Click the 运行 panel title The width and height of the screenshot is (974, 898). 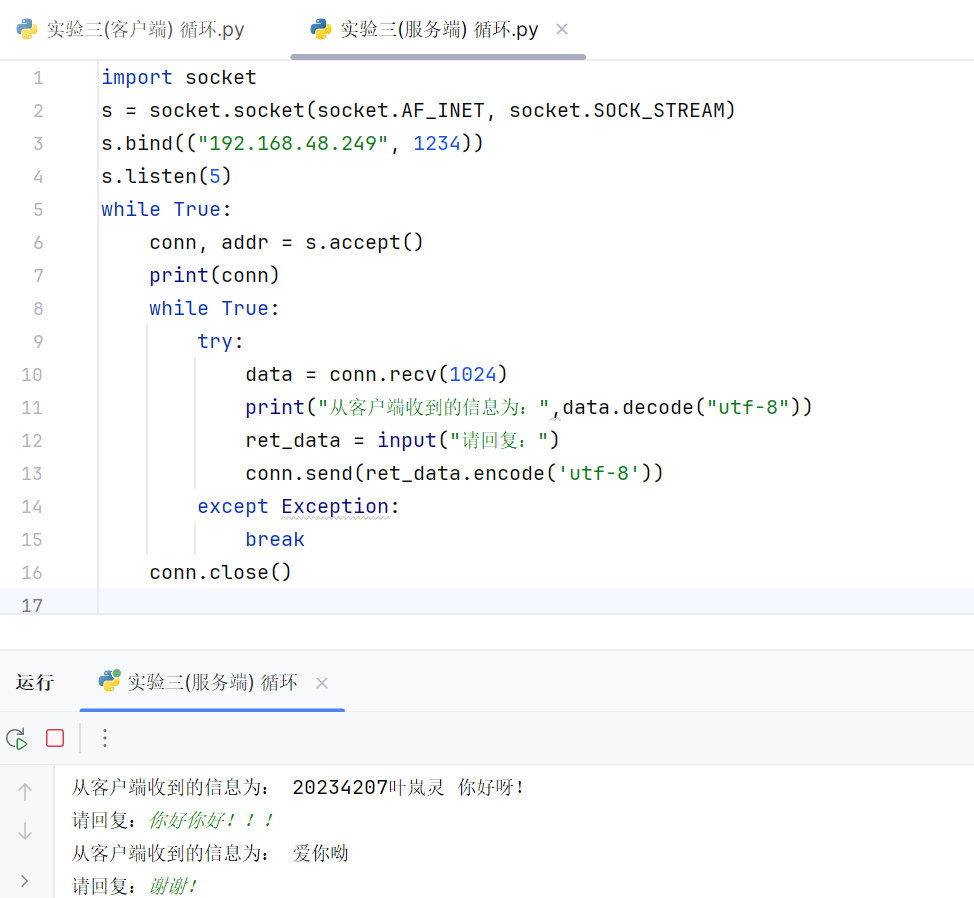click(x=35, y=683)
